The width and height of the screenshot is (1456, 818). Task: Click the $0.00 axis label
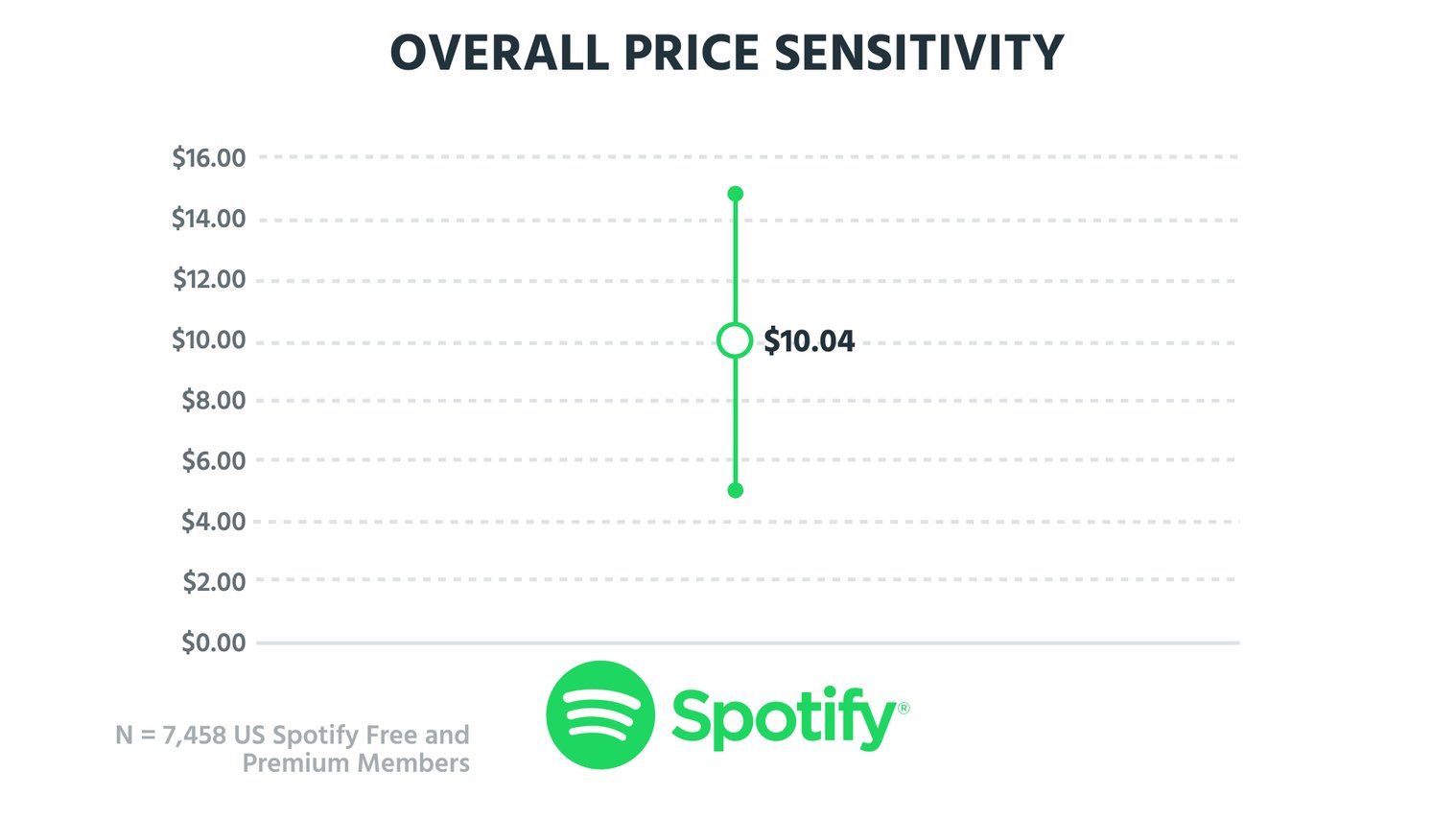pyautogui.click(x=214, y=643)
